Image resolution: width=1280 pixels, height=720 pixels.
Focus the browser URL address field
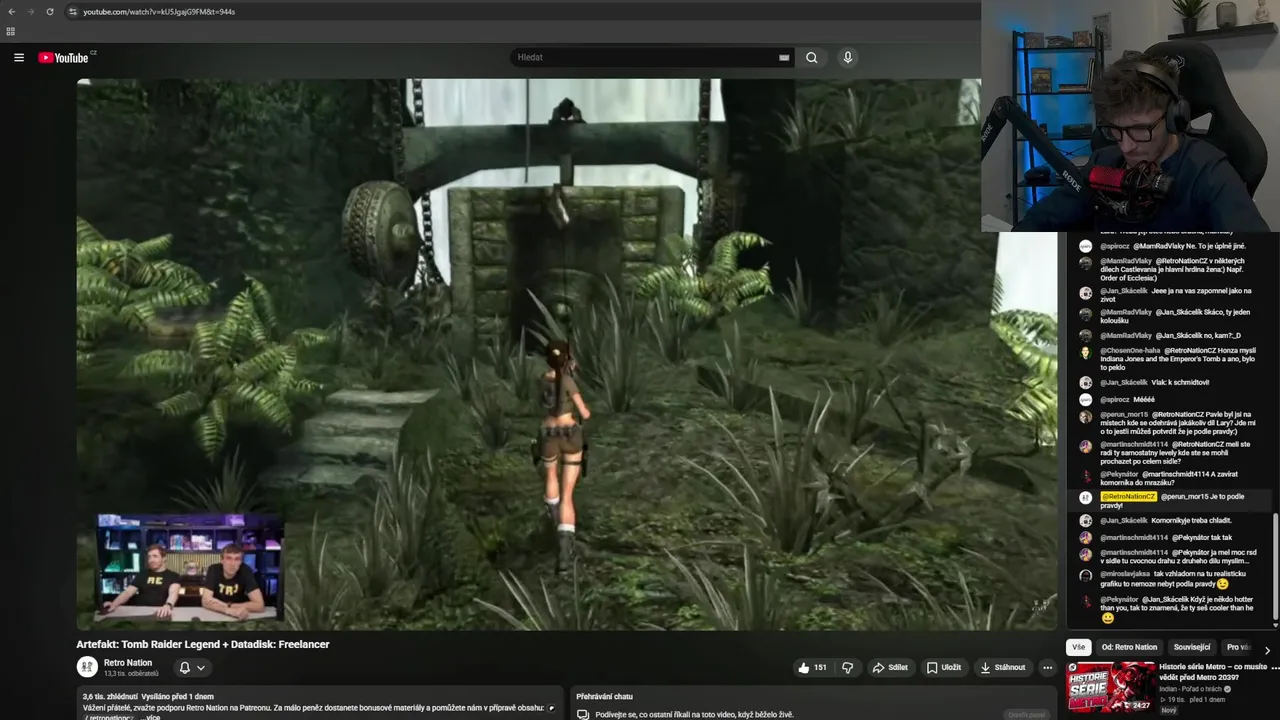point(520,11)
